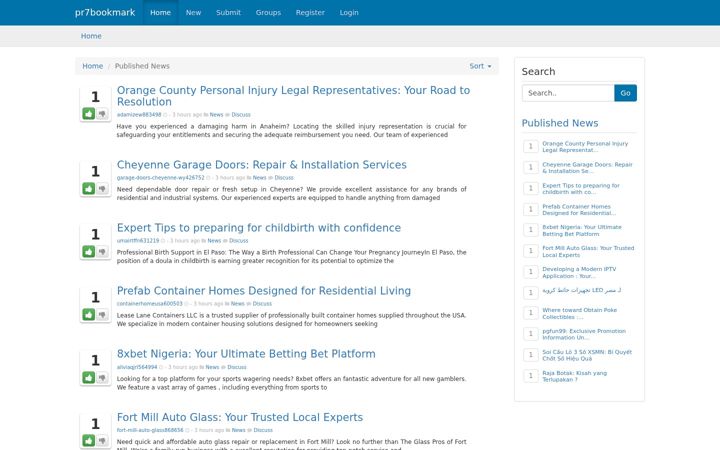Screen dimensions: 720x450
Task: Click Home breadcrumb beside Published News
Action: pos(92,66)
